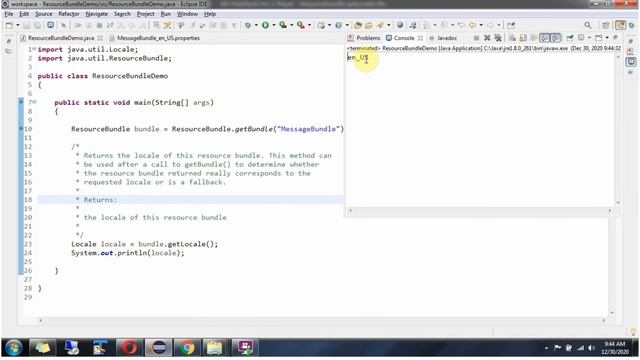Open the Run menu

(x=165, y=14)
